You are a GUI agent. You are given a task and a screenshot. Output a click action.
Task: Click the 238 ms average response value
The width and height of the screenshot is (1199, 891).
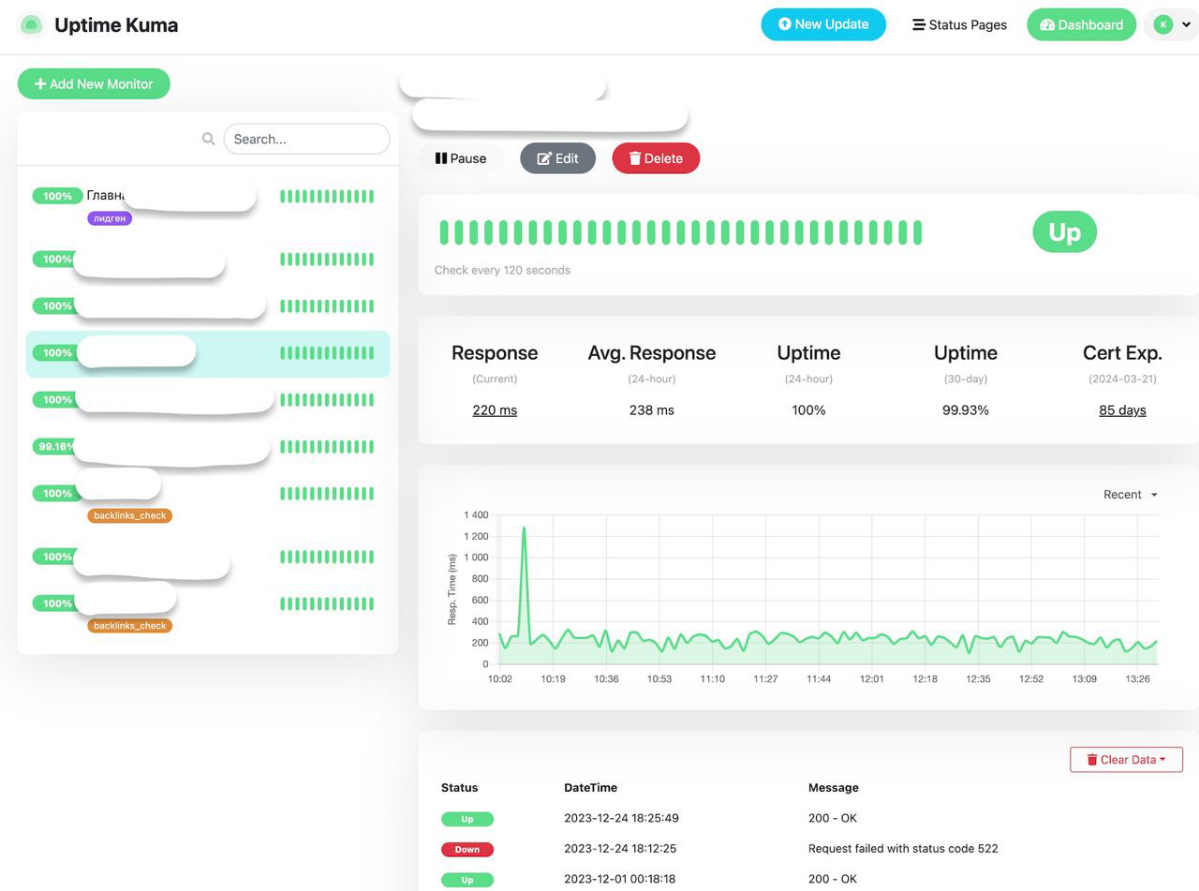click(x=651, y=410)
